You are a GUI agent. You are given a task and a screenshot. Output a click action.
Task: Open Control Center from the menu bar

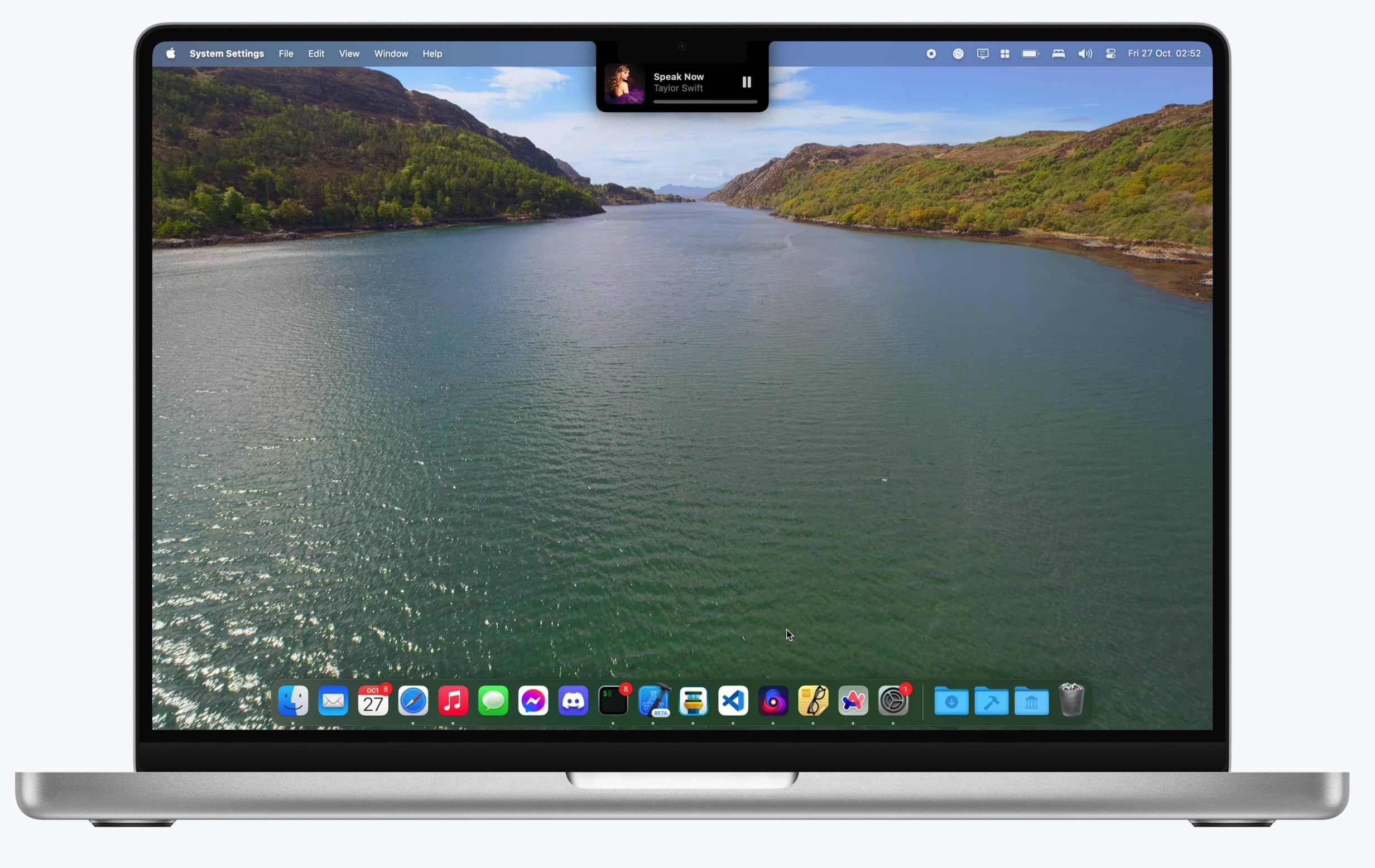(1110, 54)
